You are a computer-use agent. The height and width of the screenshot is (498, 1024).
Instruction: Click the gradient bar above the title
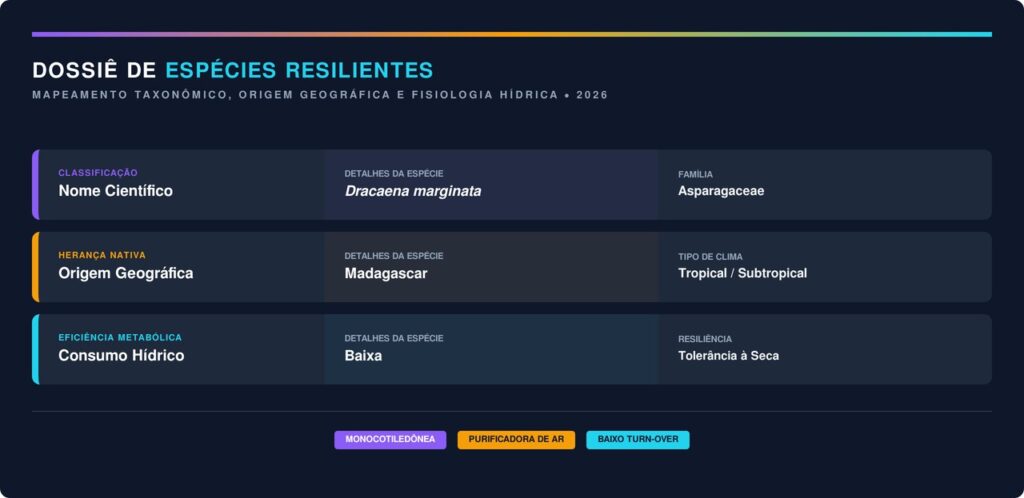click(x=511, y=34)
